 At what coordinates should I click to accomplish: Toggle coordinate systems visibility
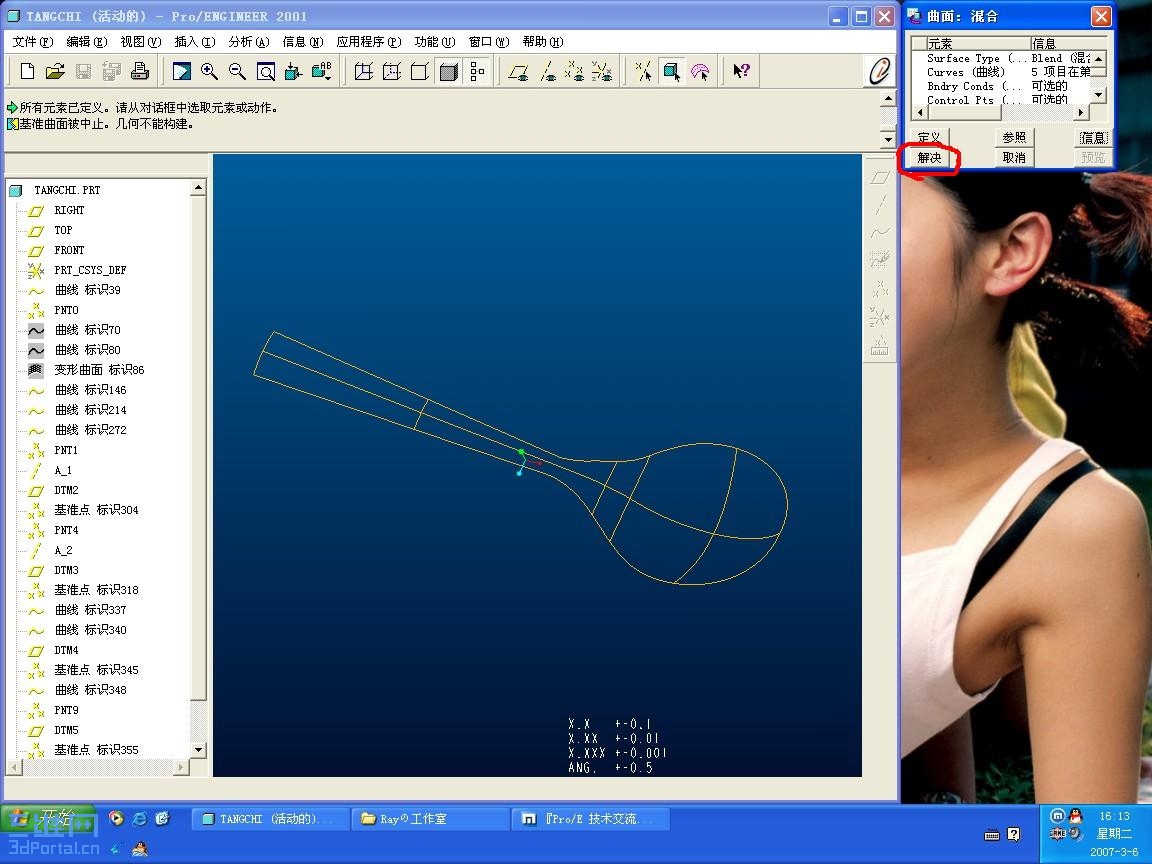click(602, 71)
